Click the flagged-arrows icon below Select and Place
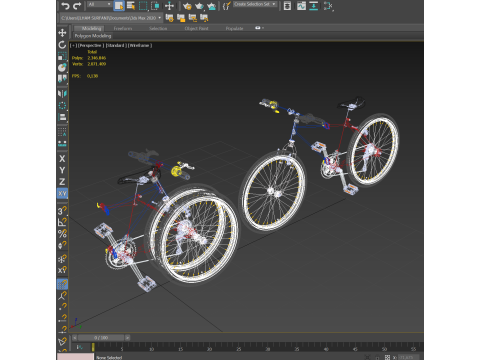This screenshot has width=480, height=360. (x=62, y=79)
